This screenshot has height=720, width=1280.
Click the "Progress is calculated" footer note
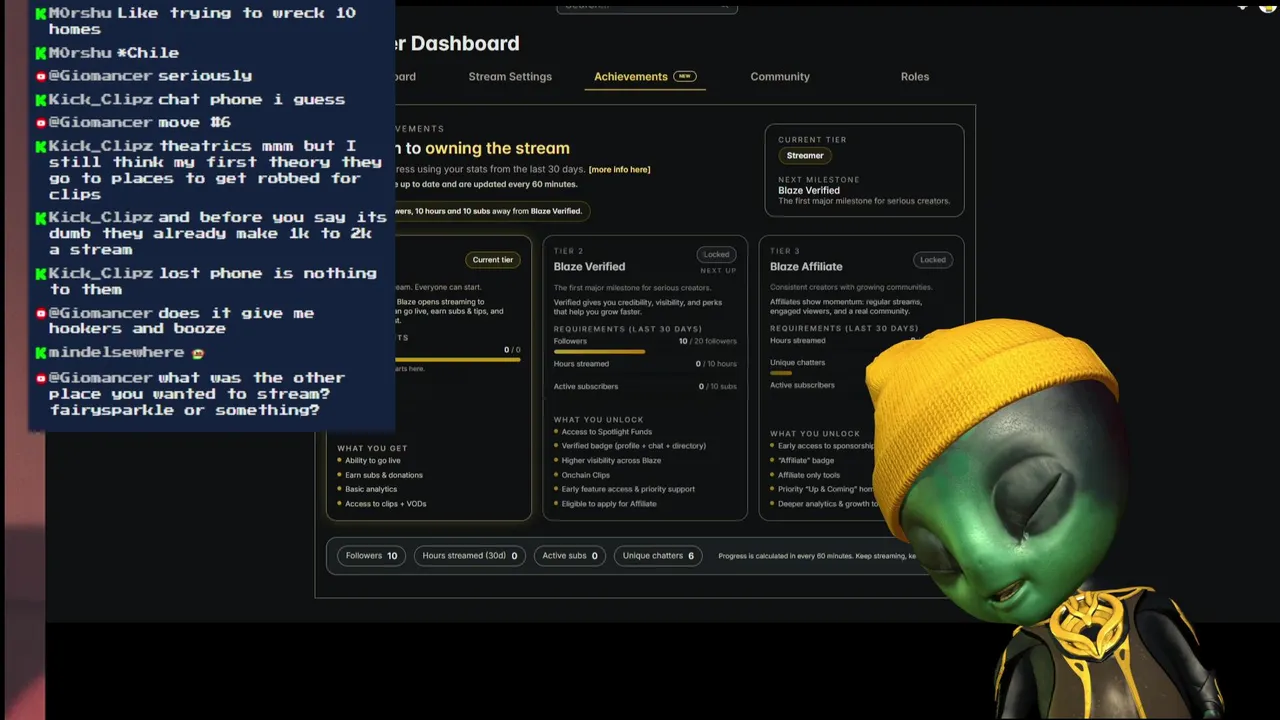point(816,556)
